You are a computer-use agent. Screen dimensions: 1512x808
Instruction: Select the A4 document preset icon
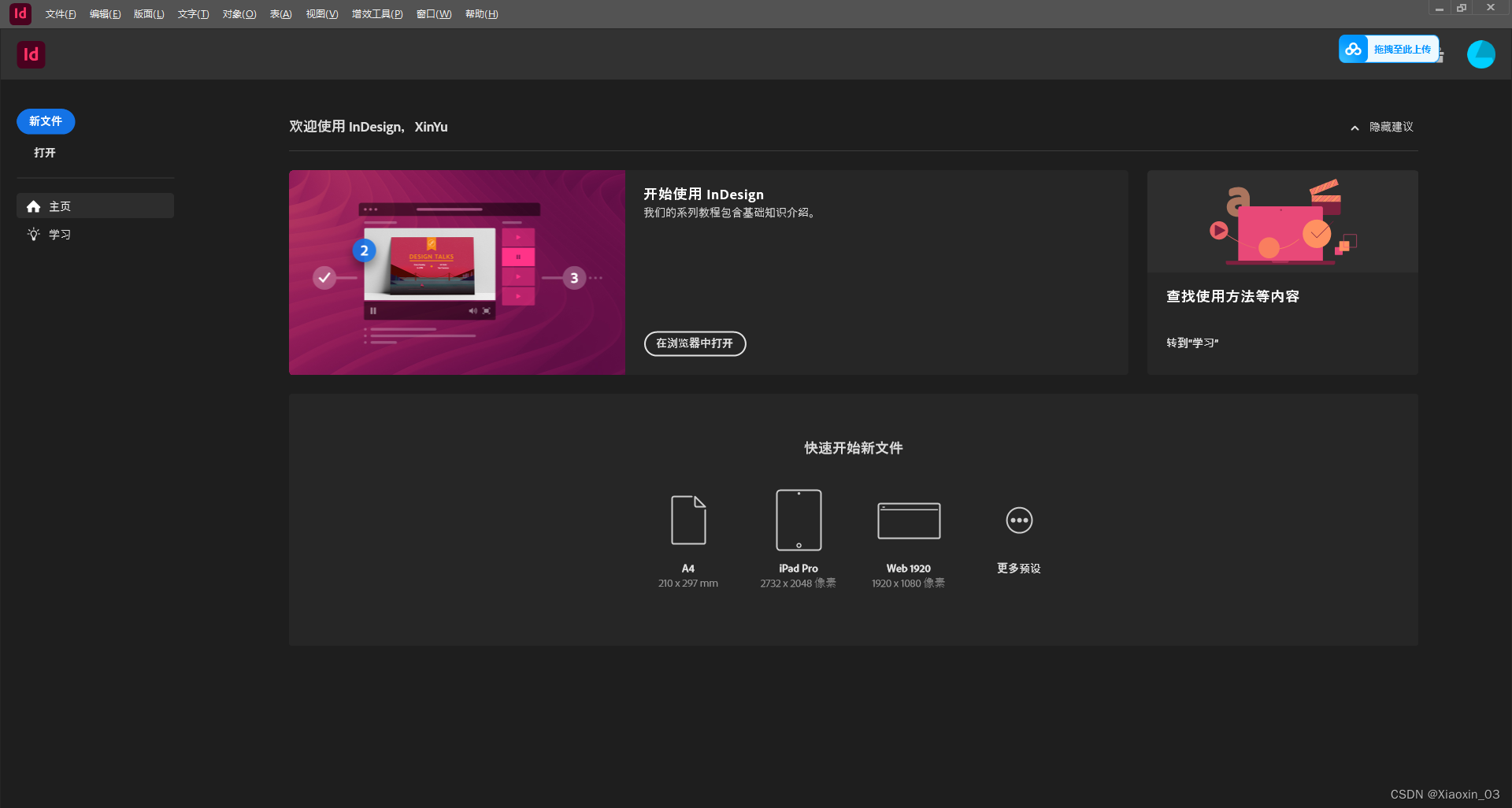688,520
